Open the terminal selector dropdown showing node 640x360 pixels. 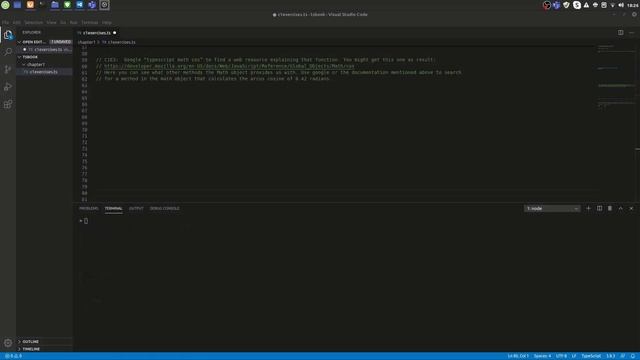(552, 209)
